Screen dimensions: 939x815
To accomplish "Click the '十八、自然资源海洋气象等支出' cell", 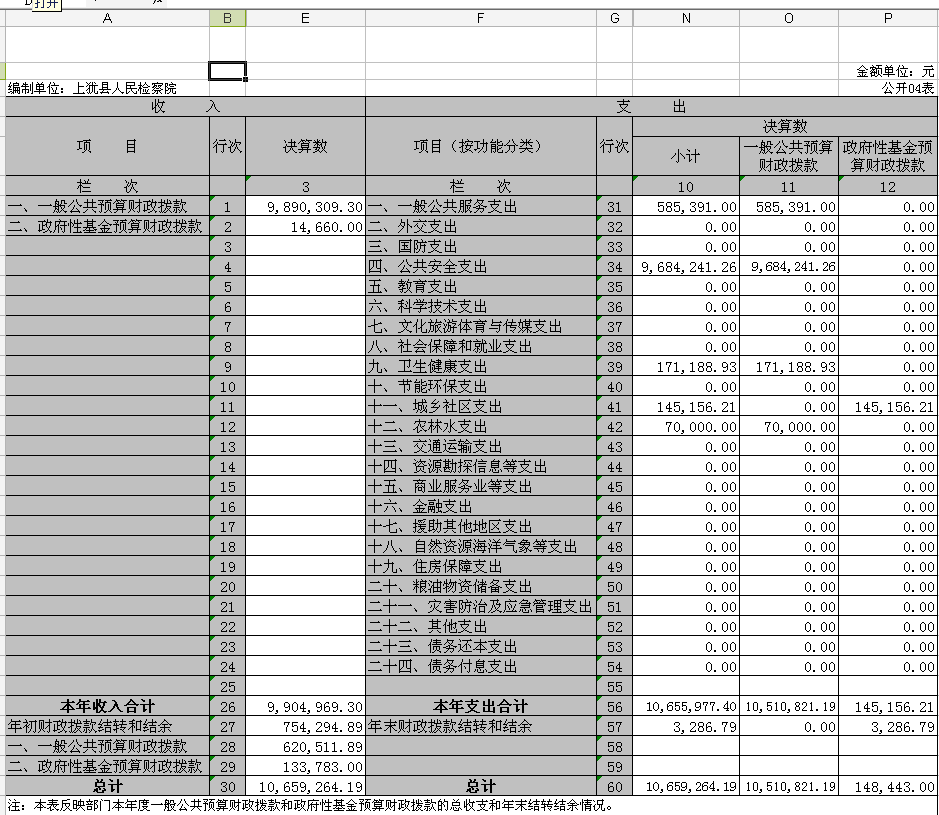I will [481, 547].
